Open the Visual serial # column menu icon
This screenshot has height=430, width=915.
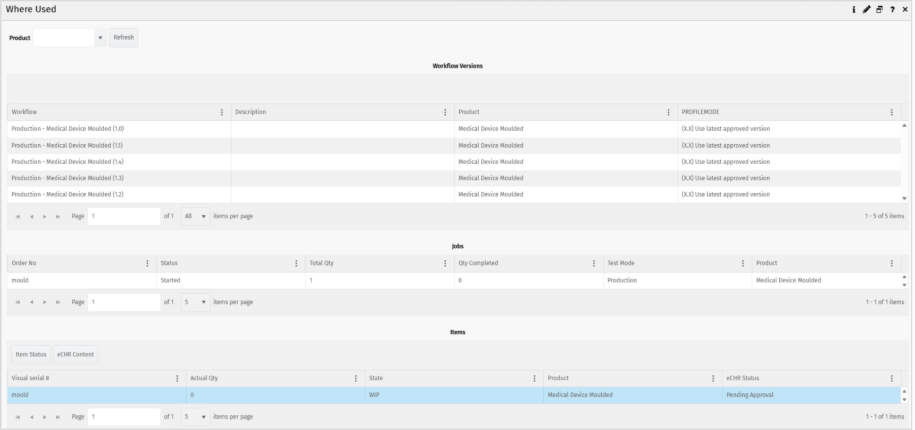click(x=177, y=379)
